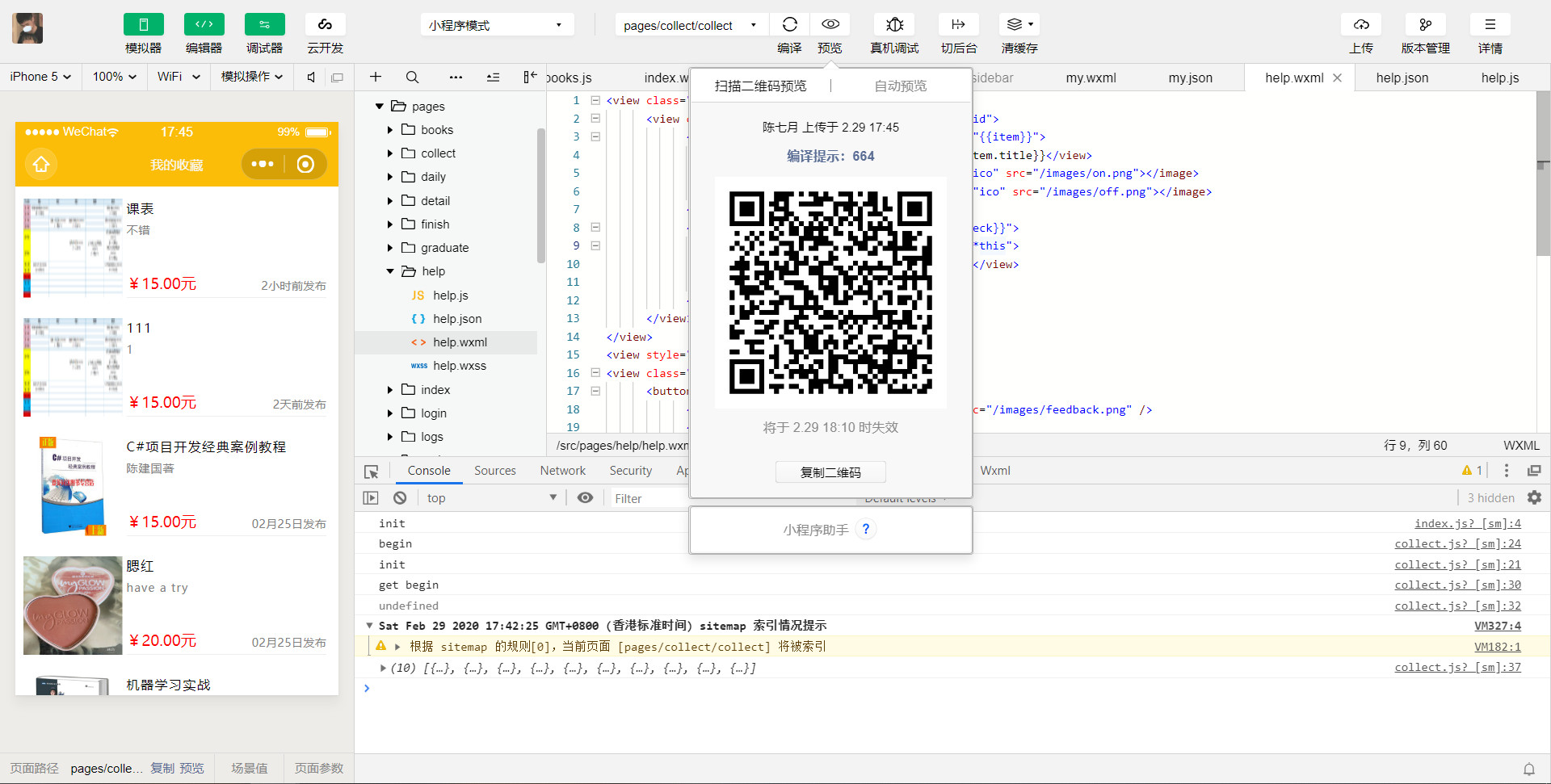
Task: Open the pages/collect/collect compile mode dropdown
Action: pos(691,25)
